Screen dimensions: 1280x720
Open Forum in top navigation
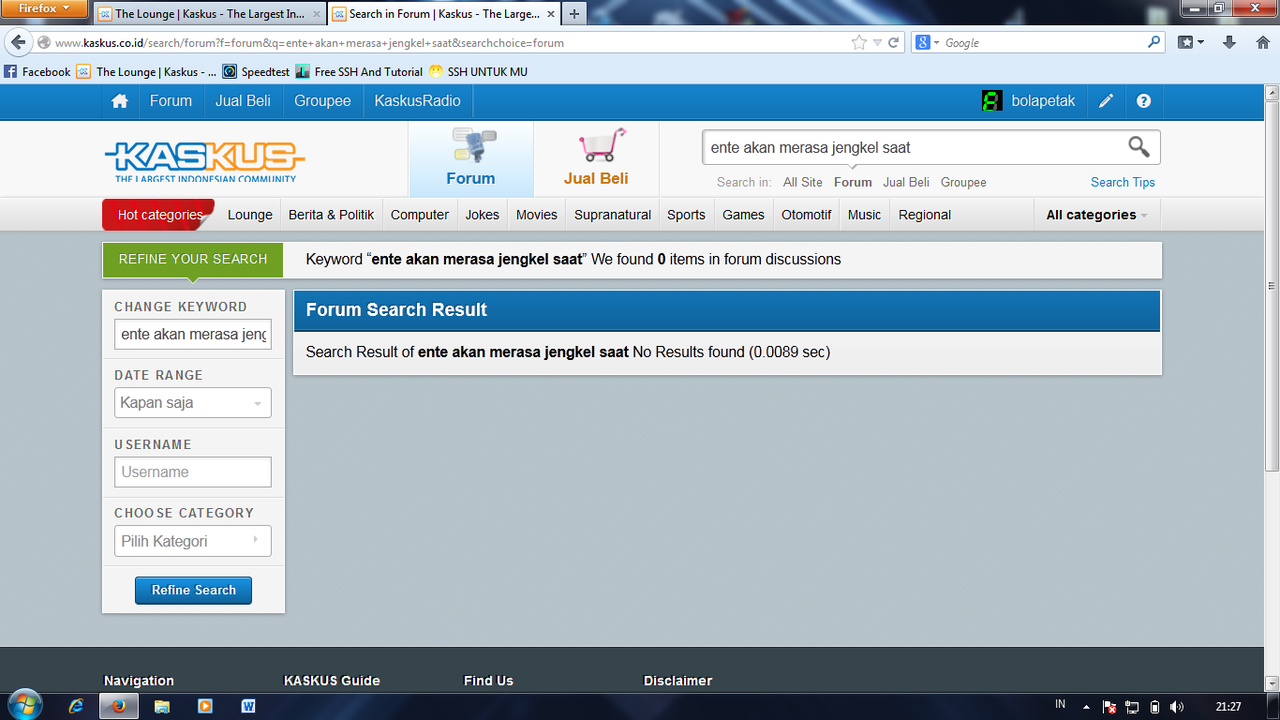tap(171, 101)
